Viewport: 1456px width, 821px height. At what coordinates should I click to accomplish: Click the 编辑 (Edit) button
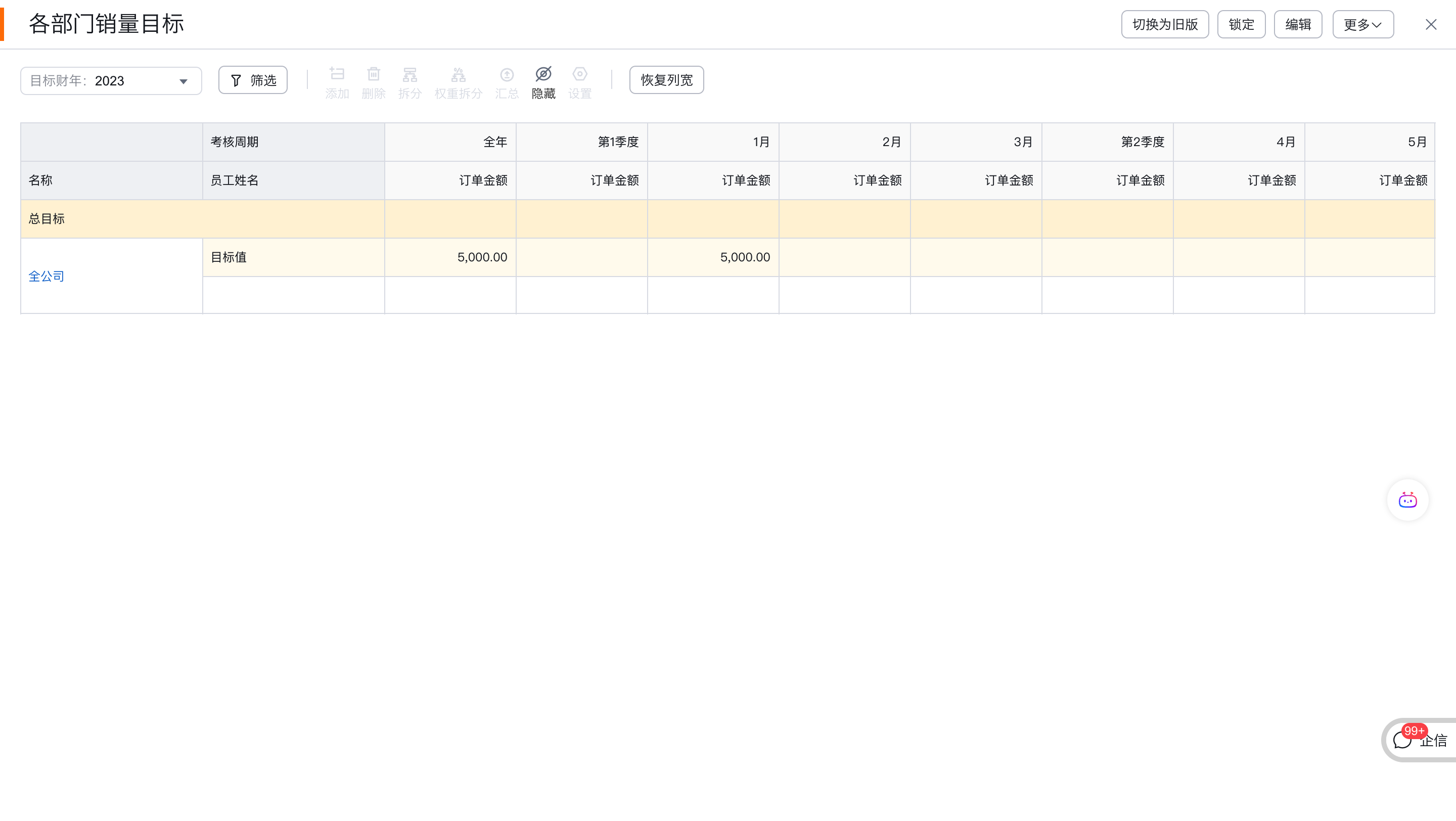coord(1297,24)
